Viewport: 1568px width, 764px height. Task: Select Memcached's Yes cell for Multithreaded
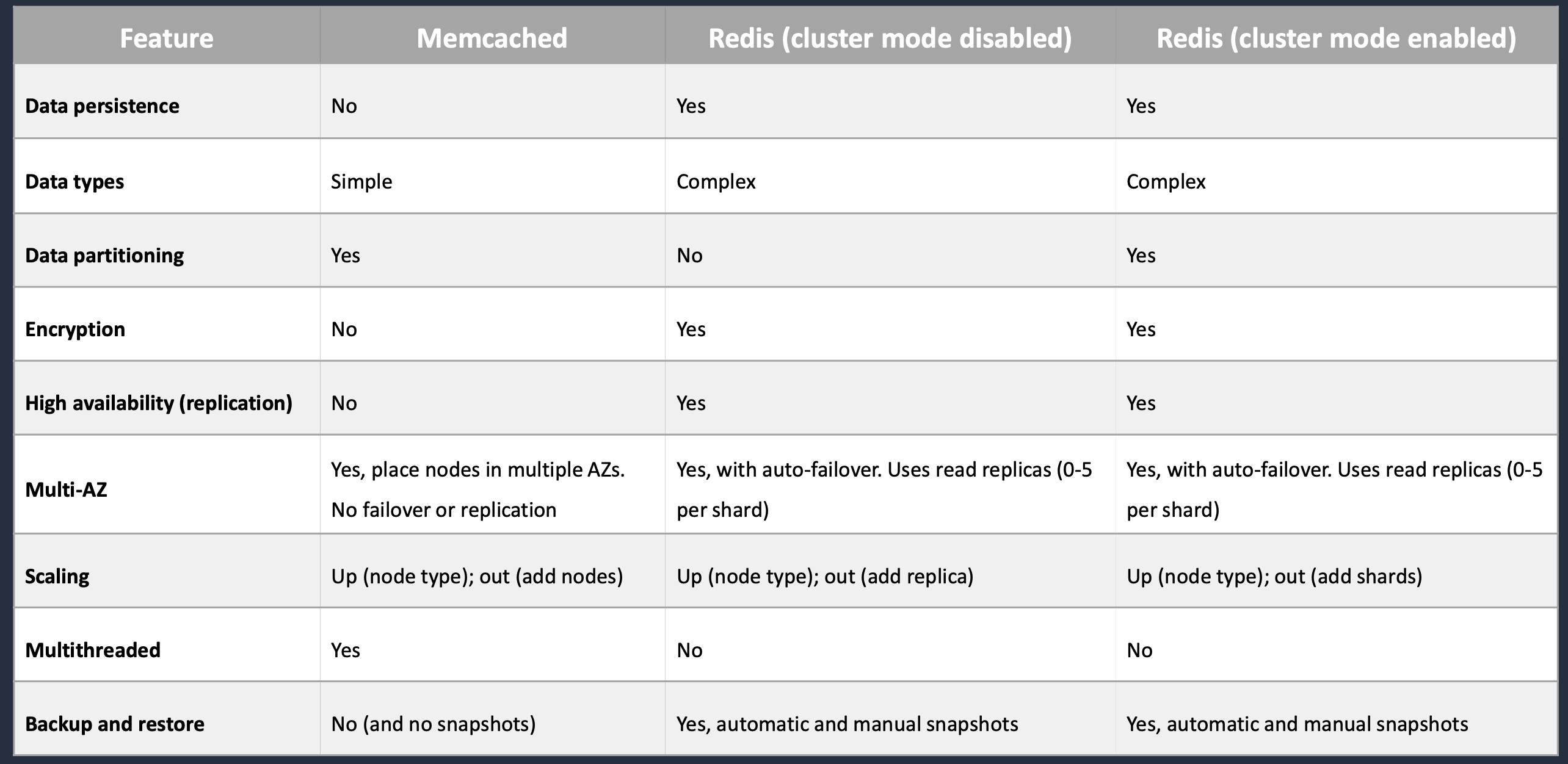tap(346, 650)
